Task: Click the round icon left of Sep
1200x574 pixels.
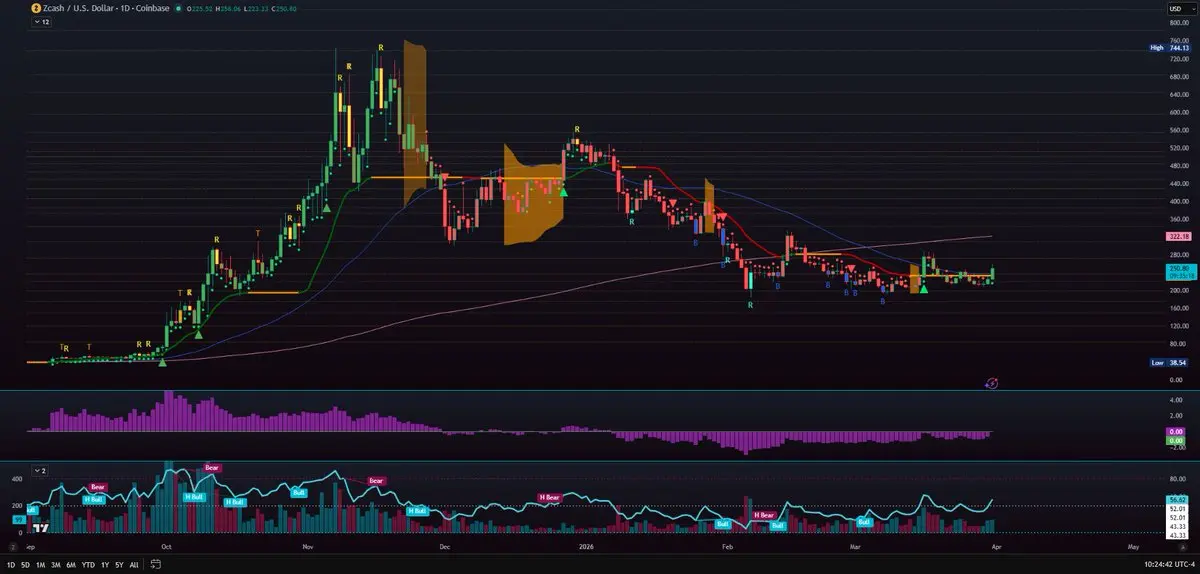Action: click(x=11, y=547)
